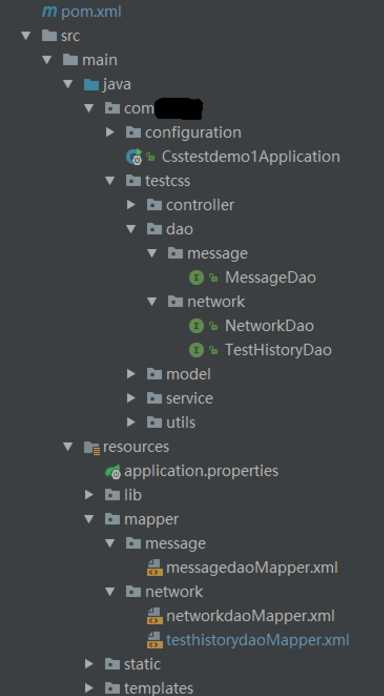Select testhistorydaoMapper.xml file

coord(257,640)
